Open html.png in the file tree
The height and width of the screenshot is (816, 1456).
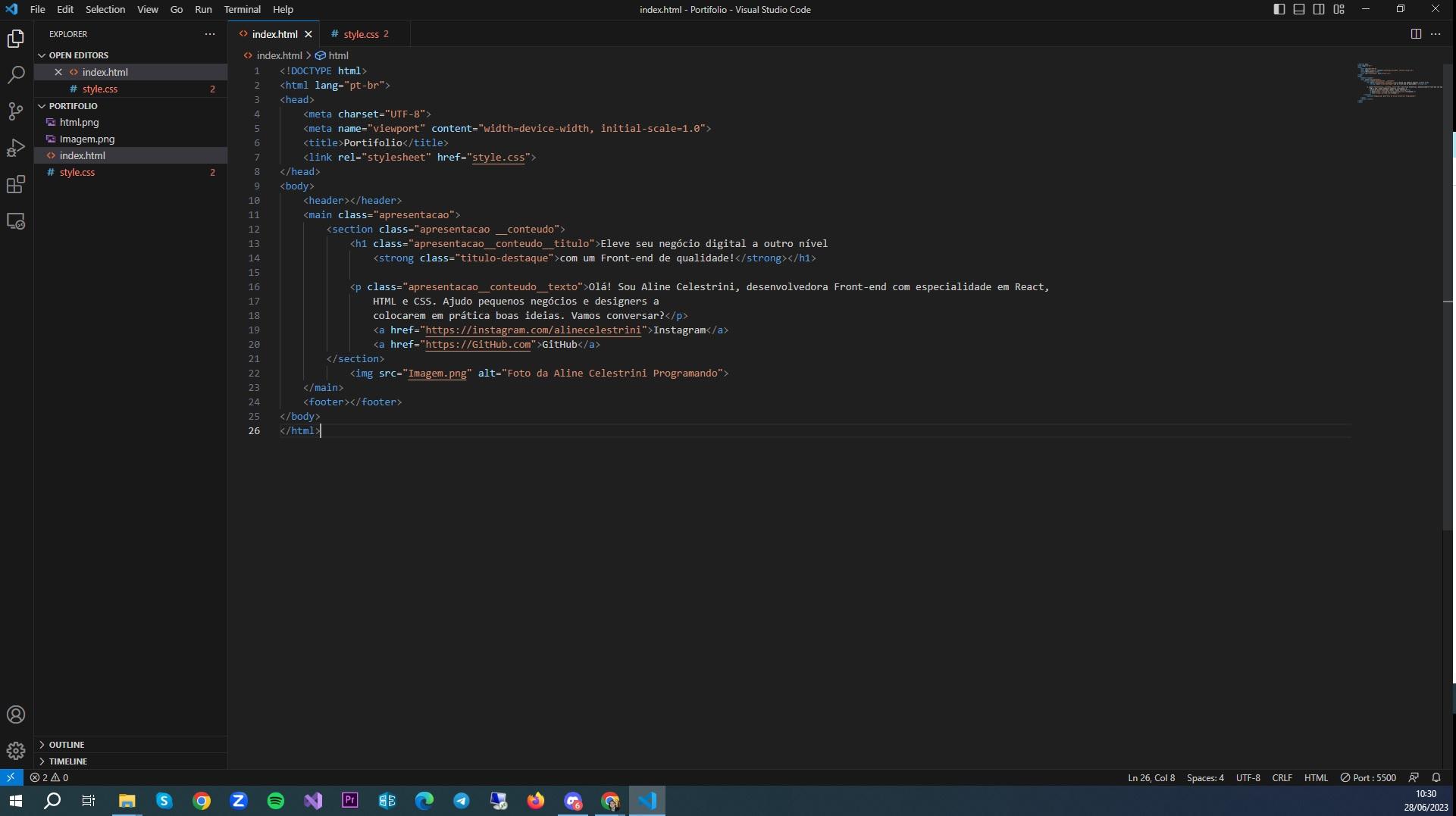point(130,122)
